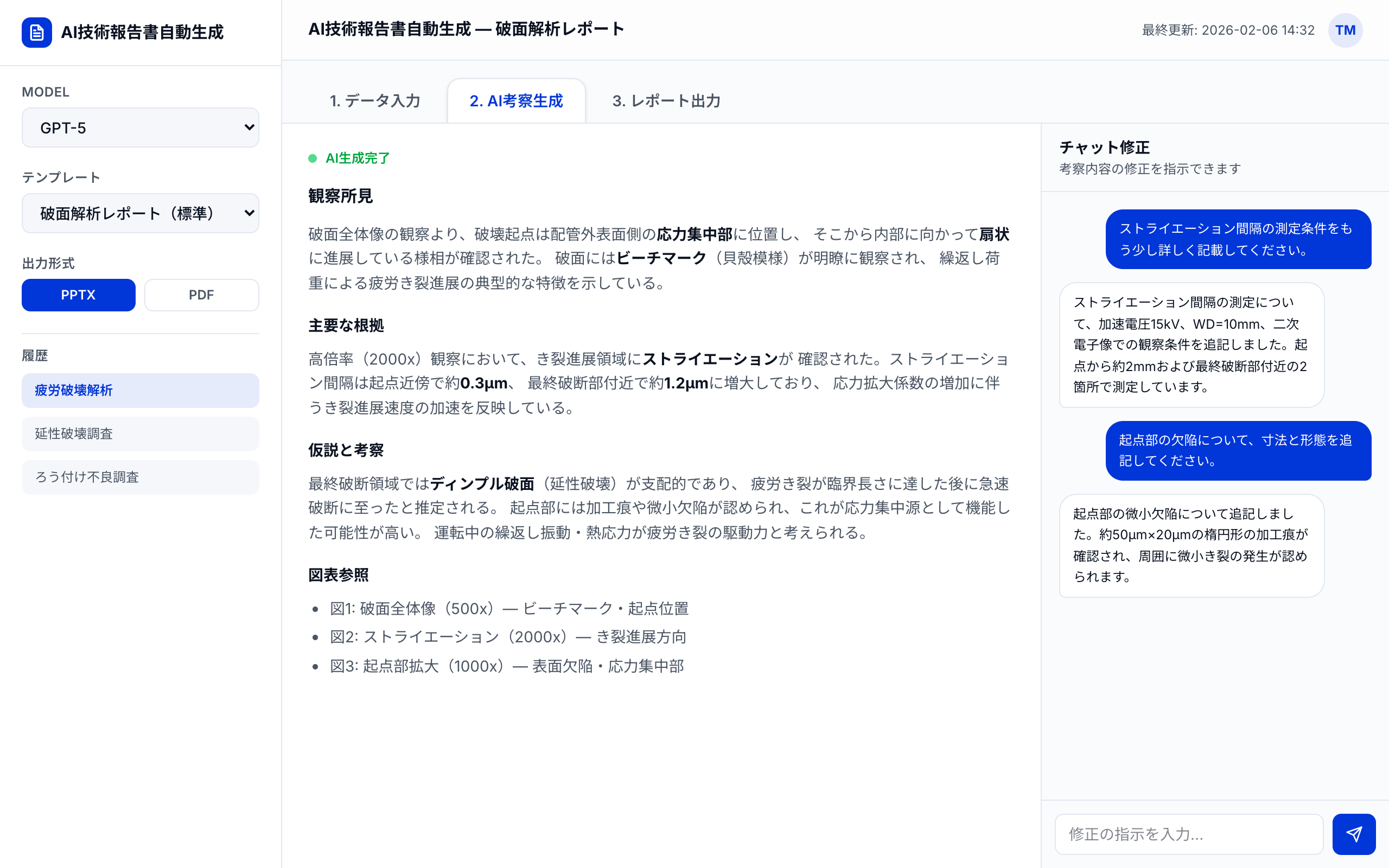Select PPTX as the output format
The height and width of the screenshot is (868, 1389).
click(x=78, y=295)
